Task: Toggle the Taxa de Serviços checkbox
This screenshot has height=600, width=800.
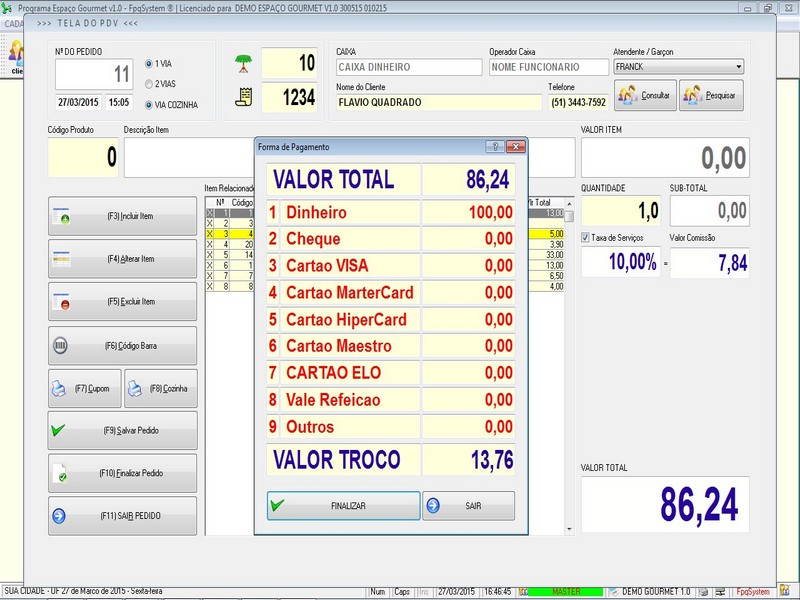Action: pos(585,238)
